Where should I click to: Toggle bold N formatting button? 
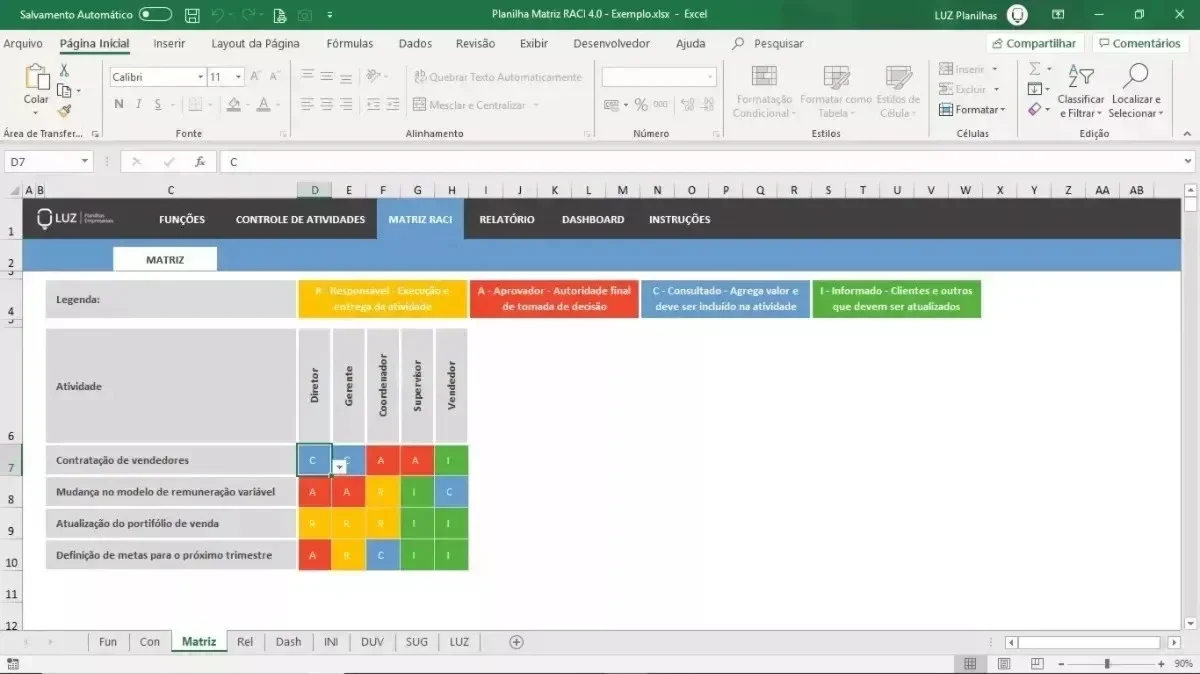[x=119, y=104]
